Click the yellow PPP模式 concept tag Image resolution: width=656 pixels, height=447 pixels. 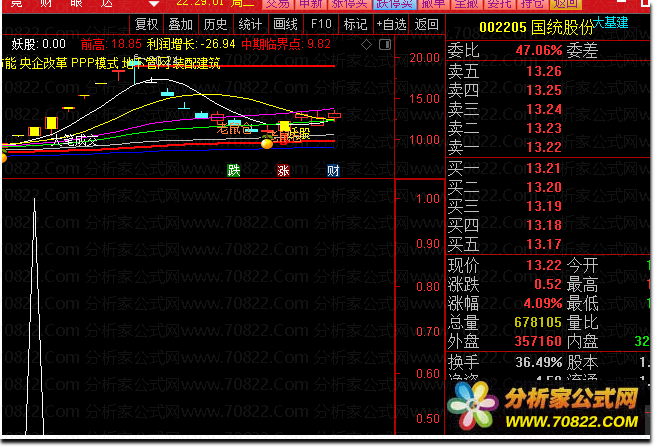click(95, 63)
